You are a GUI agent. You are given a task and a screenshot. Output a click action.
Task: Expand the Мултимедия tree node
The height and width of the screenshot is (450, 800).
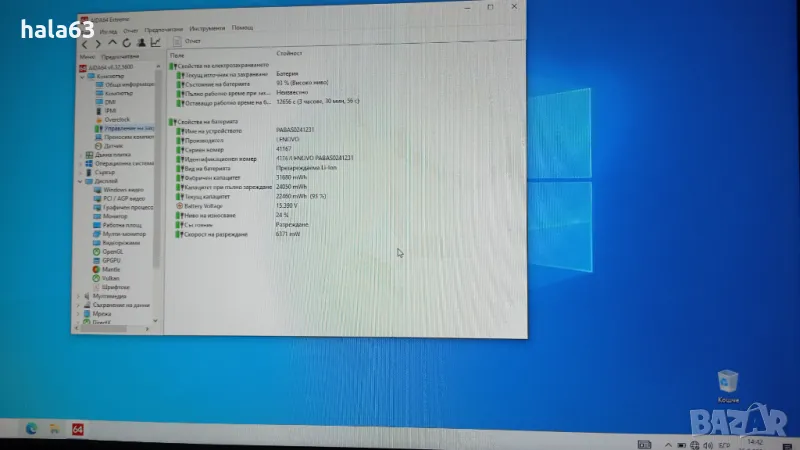pos(79,296)
